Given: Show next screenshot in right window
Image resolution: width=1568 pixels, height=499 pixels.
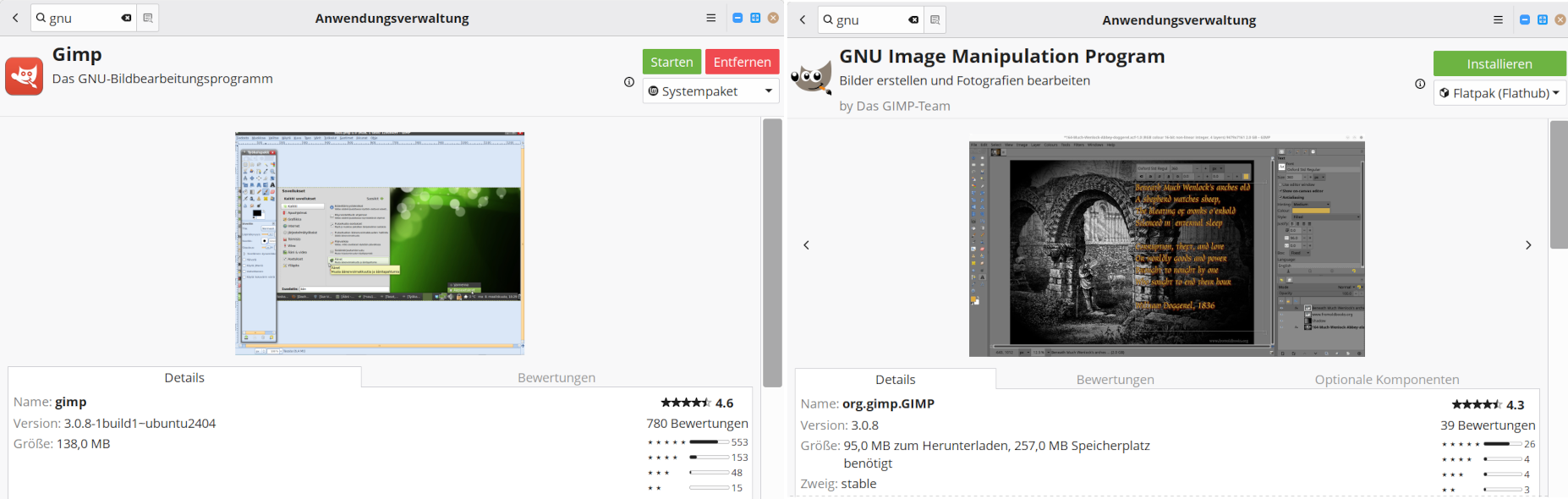Looking at the screenshot, I should tap(1528, 245).
